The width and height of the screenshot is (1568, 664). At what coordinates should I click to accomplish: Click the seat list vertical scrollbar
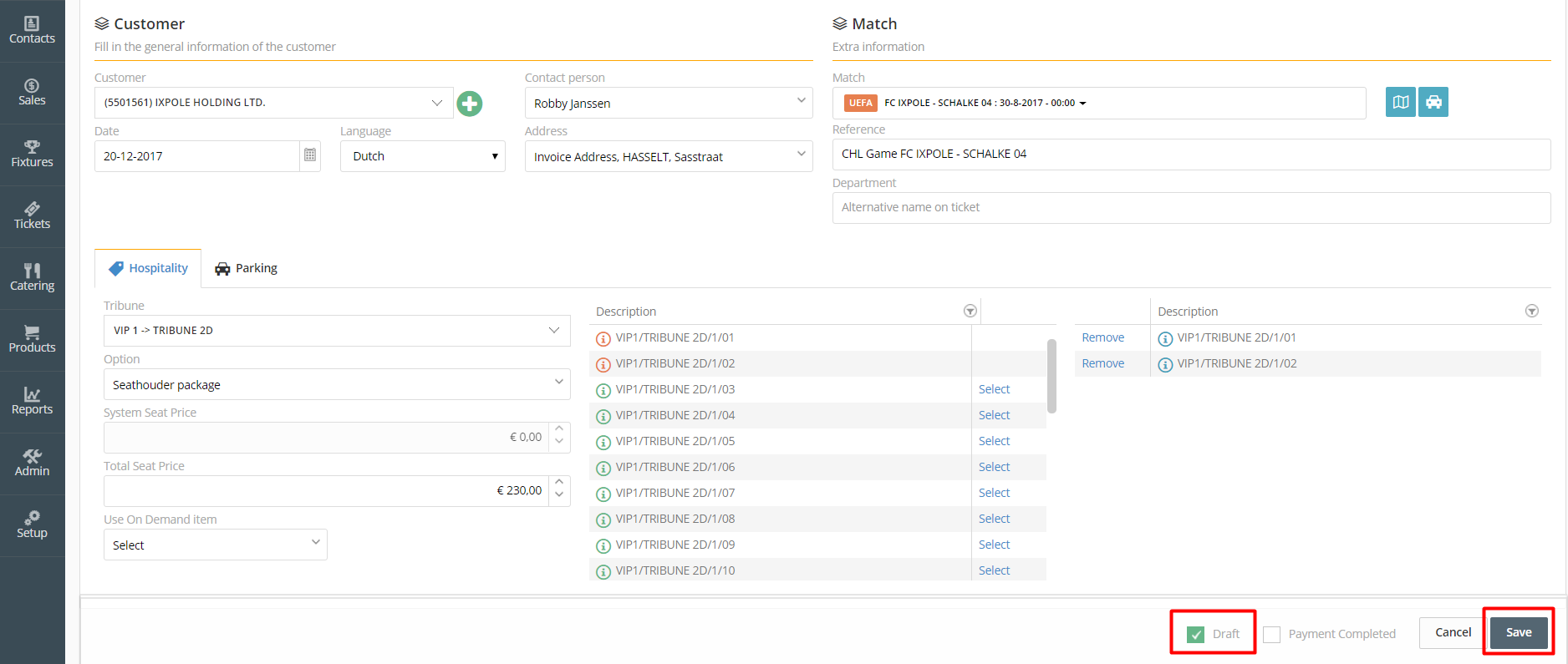1051,376
